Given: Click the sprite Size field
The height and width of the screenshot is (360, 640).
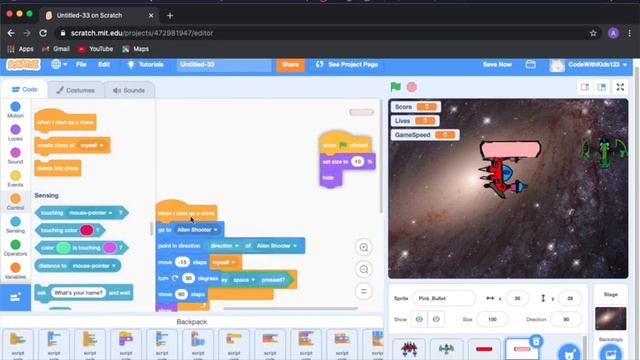Looking at the screenshot, I should [492, 319].
